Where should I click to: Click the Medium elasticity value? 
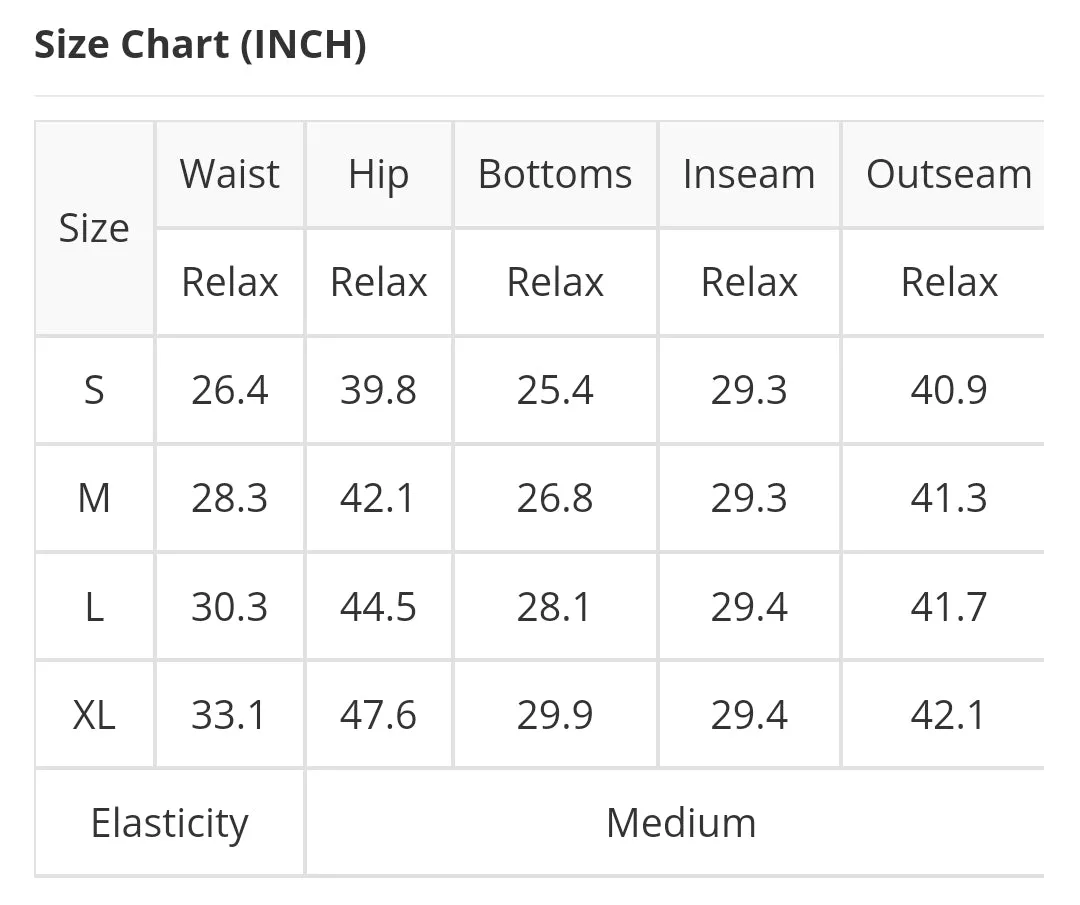click(681, 823)
